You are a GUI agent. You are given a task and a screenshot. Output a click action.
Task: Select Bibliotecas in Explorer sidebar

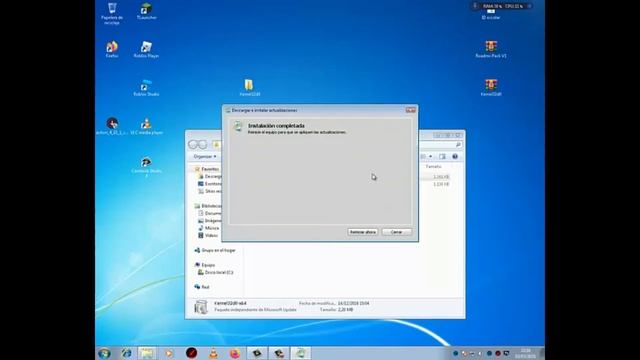click(x=208, y=206)
